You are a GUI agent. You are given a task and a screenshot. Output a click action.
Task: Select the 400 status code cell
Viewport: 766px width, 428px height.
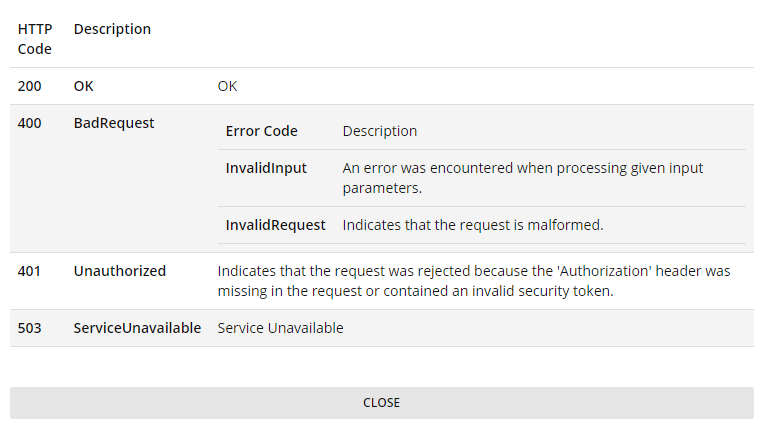[30, 123]
